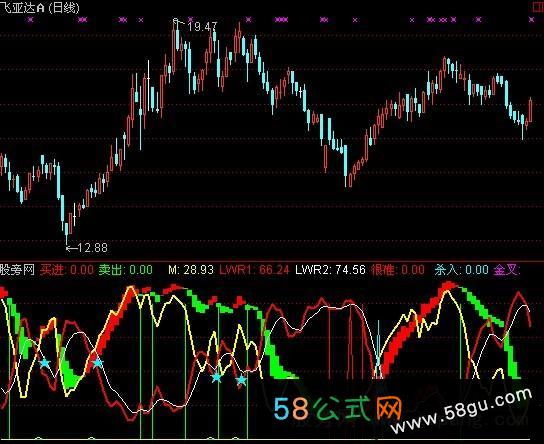Click the purple cross marker directly above 19.47

click(190, 19)
